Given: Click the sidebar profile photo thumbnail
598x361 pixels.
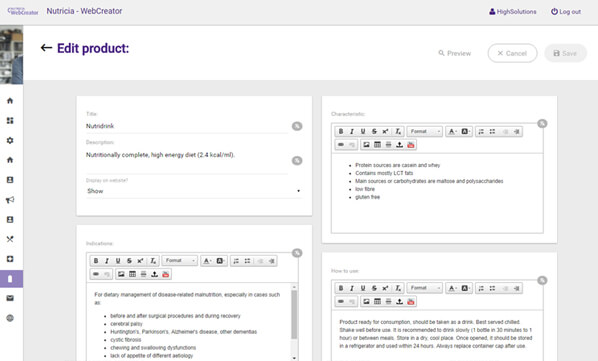Looking at the screenshot, I should click(x=11, y=55).
